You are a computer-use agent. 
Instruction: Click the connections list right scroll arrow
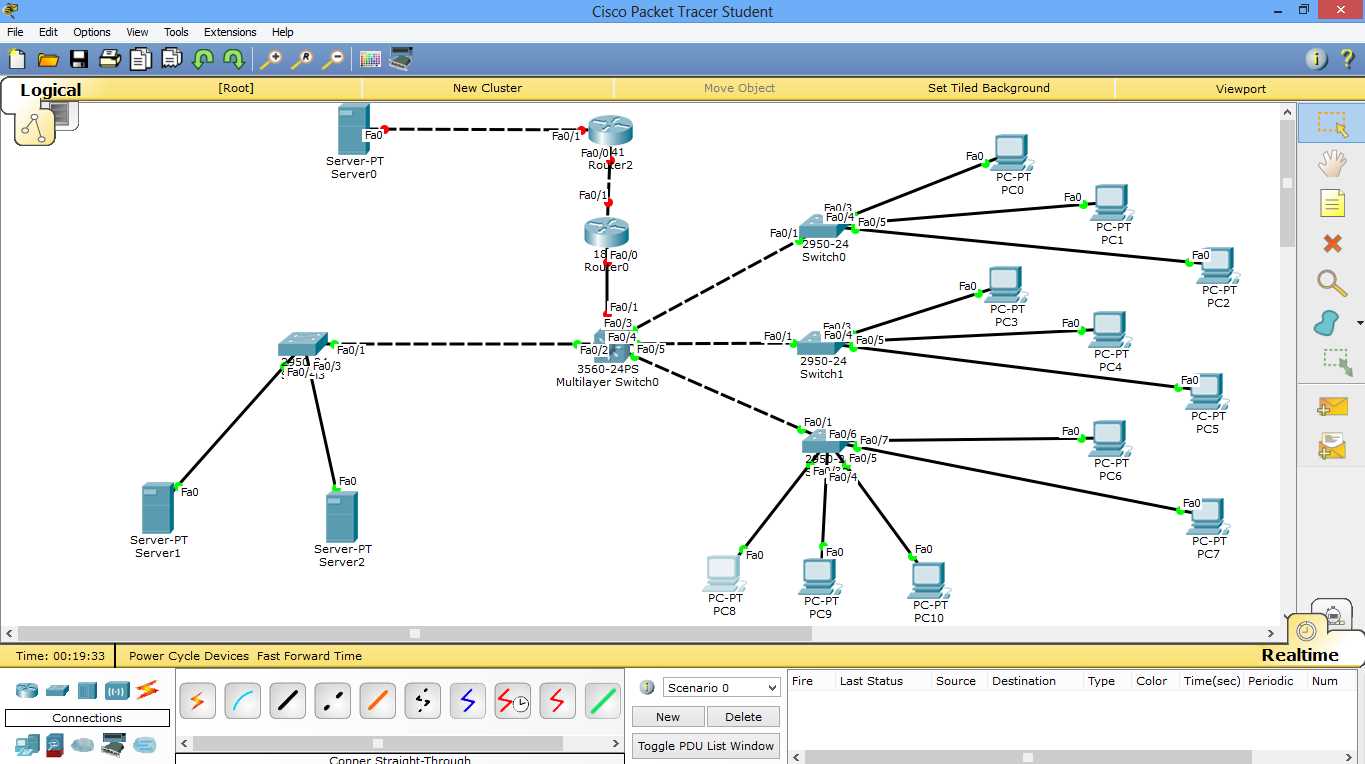point(616,743)
